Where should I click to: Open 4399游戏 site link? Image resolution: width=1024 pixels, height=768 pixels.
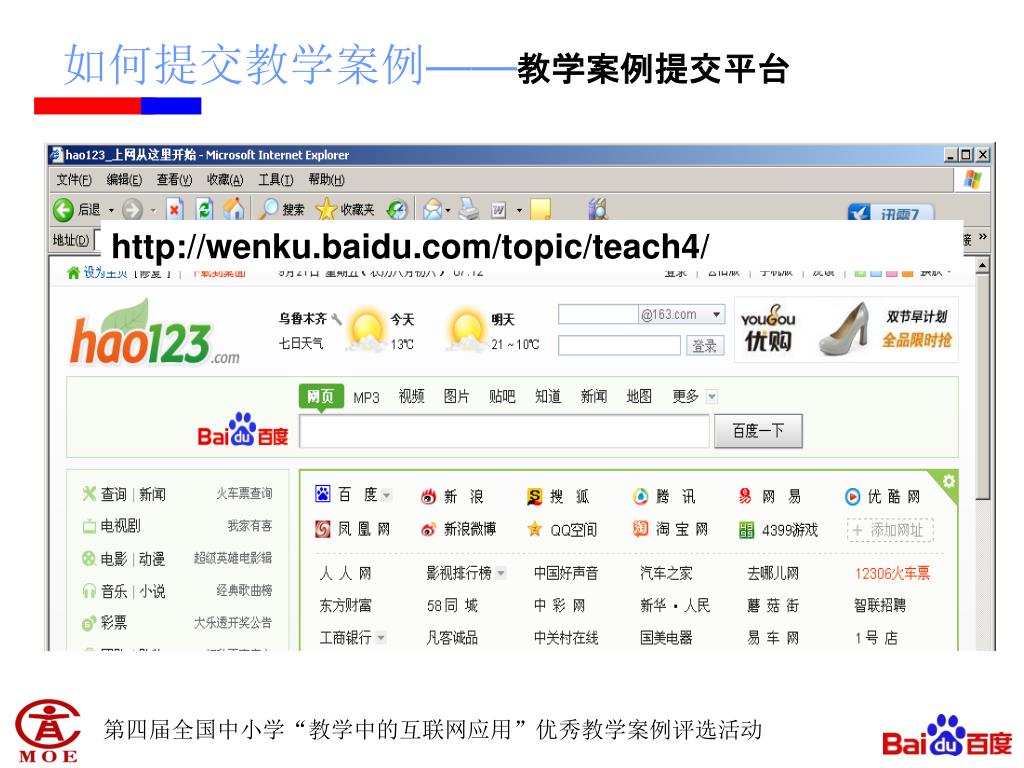point(778,530)
